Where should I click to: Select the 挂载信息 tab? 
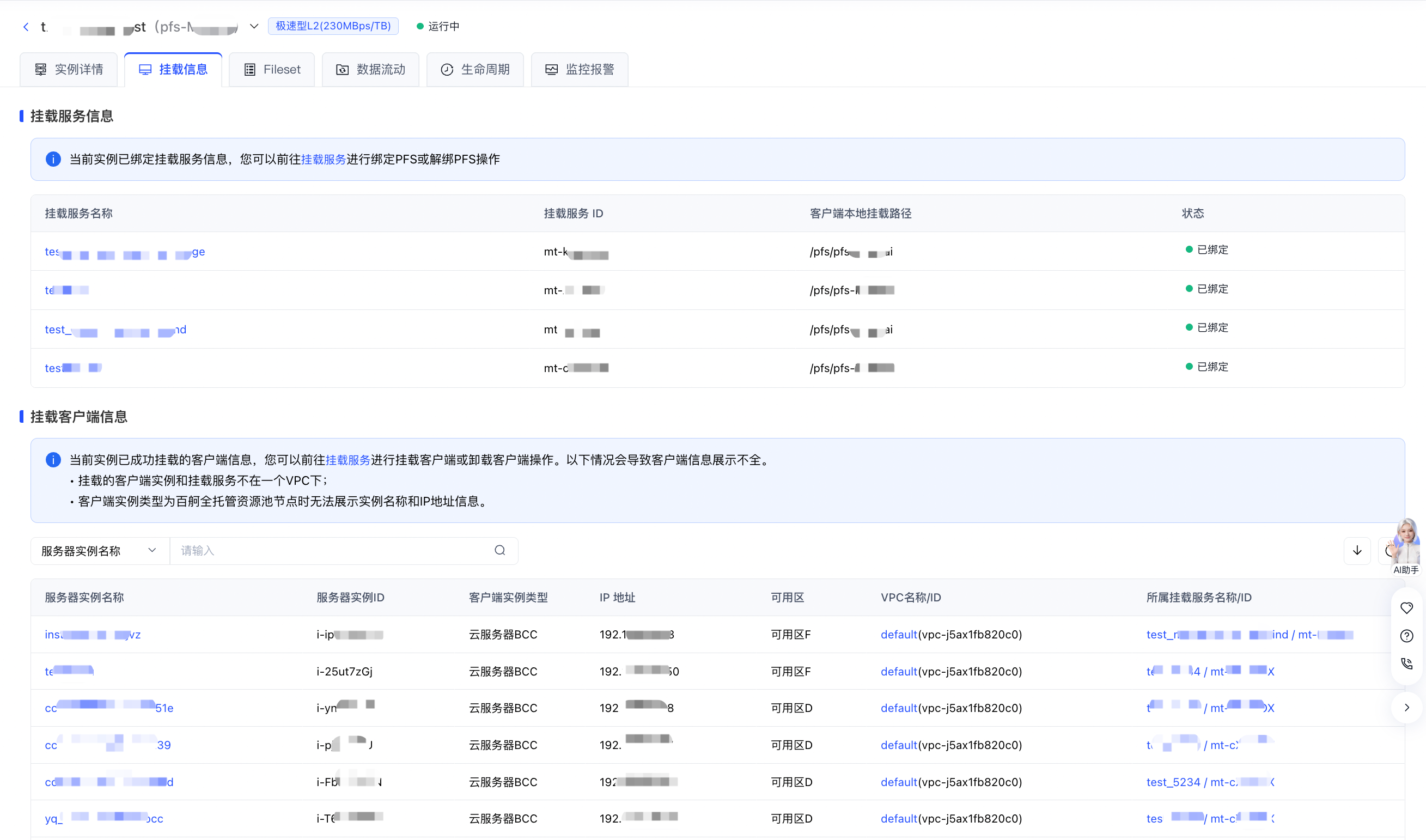[x=173, y=70]
